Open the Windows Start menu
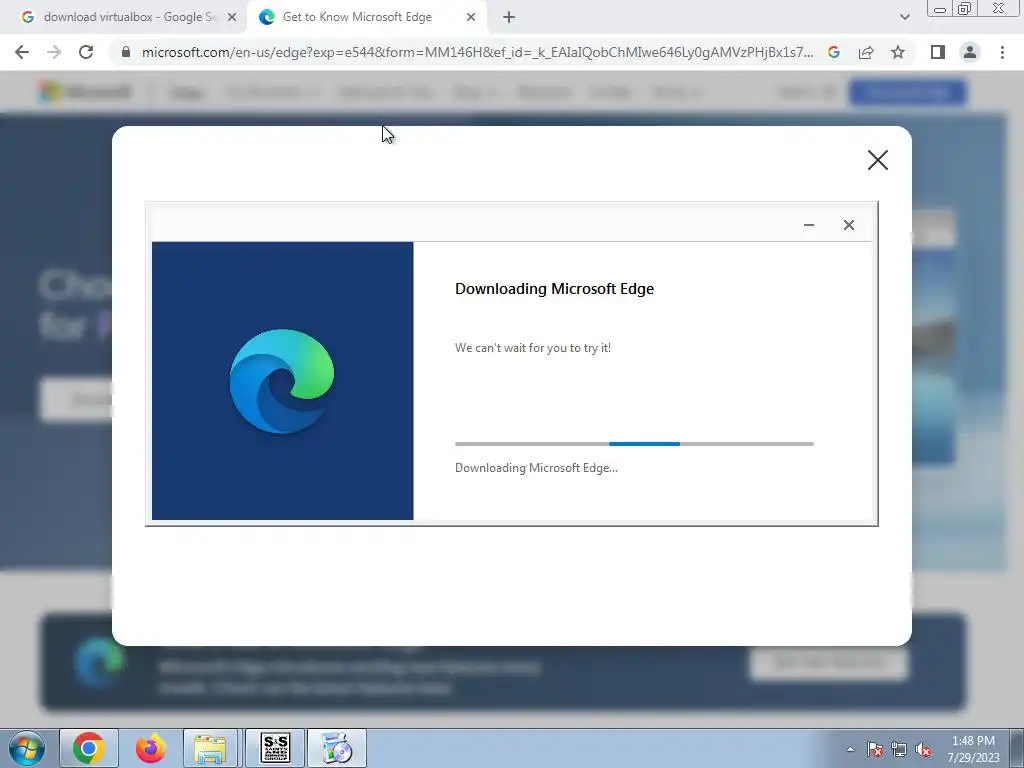The height and width of the screenshot is (768, 1024). click(26, 748)
